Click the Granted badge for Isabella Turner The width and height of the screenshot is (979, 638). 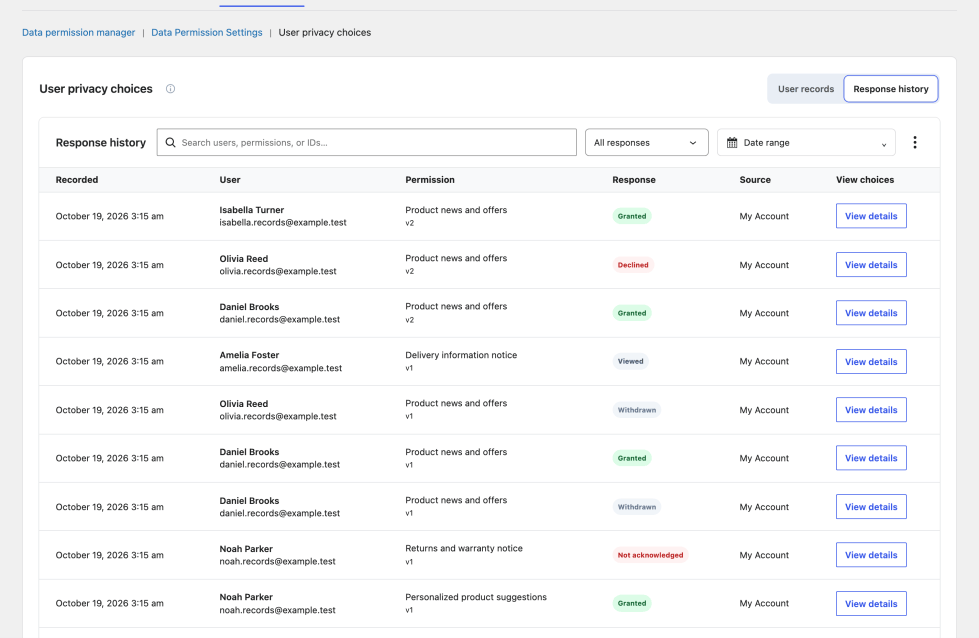632,216
